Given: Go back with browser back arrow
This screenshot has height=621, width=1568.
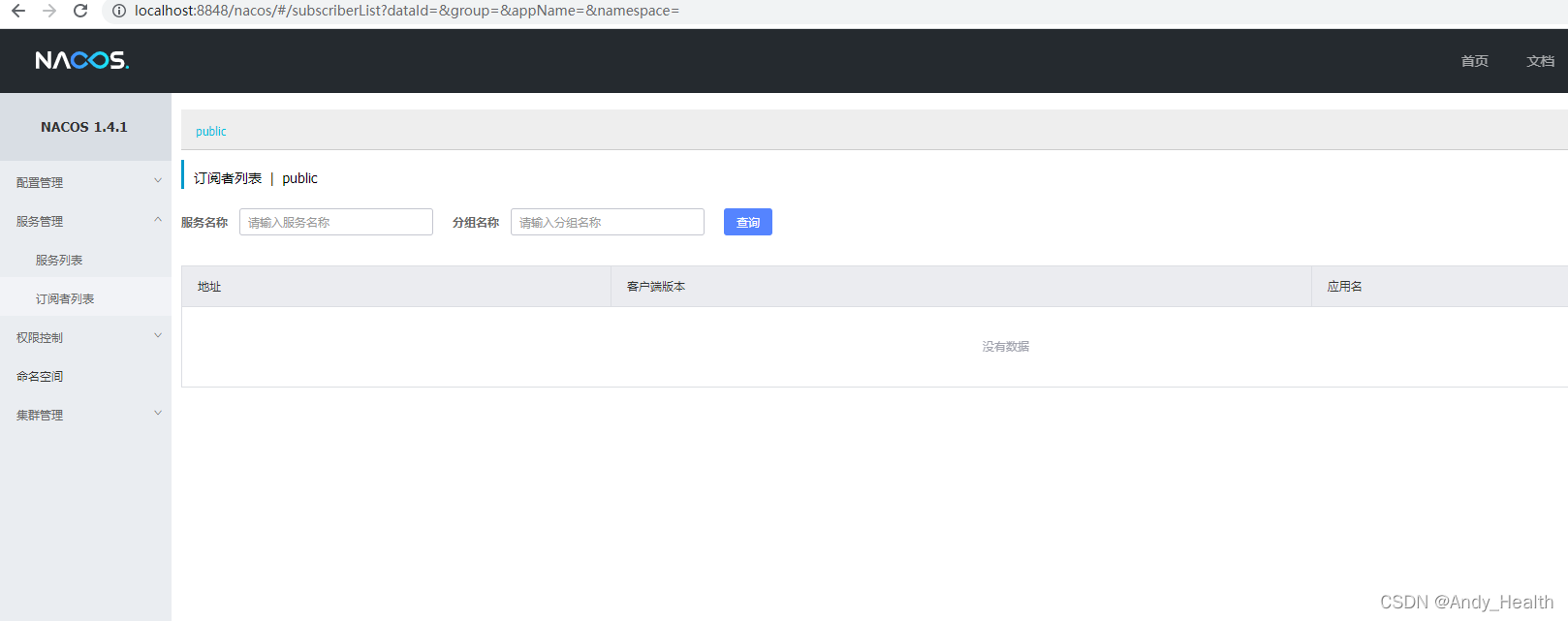Looking at the screenshot, I should [18, 11].
